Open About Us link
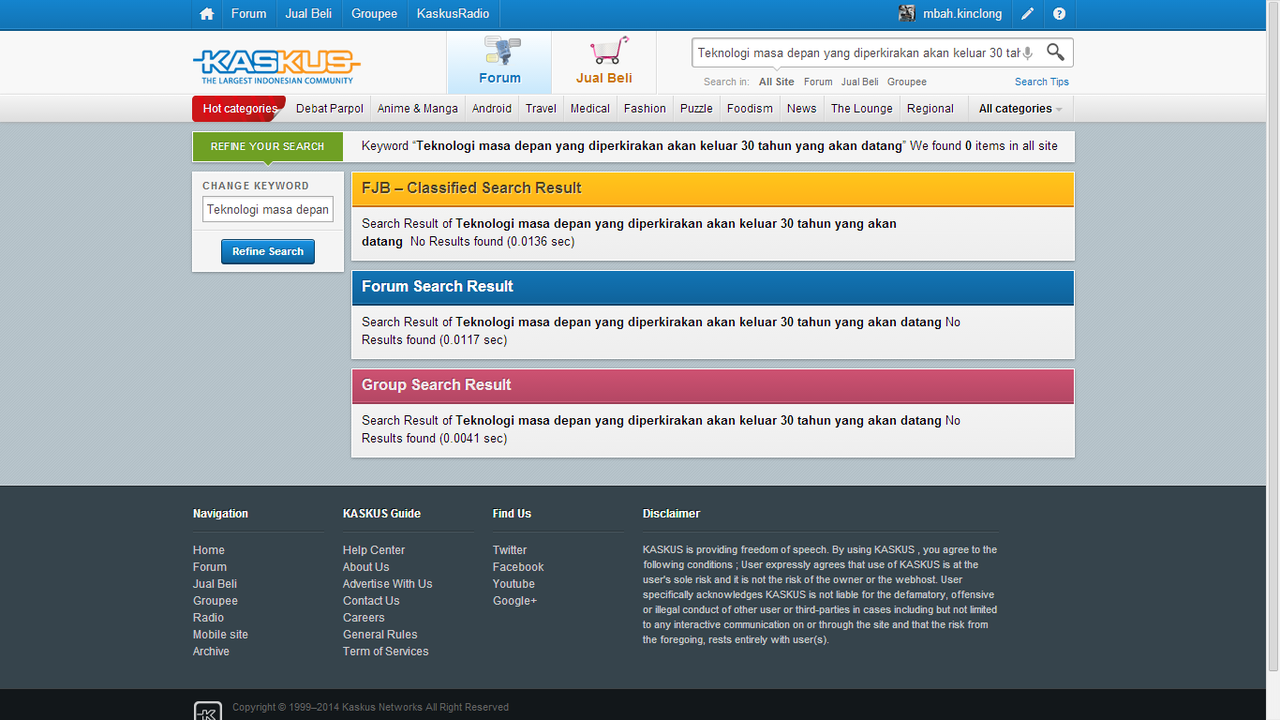The image size is (1280, 720). (366, 567)
